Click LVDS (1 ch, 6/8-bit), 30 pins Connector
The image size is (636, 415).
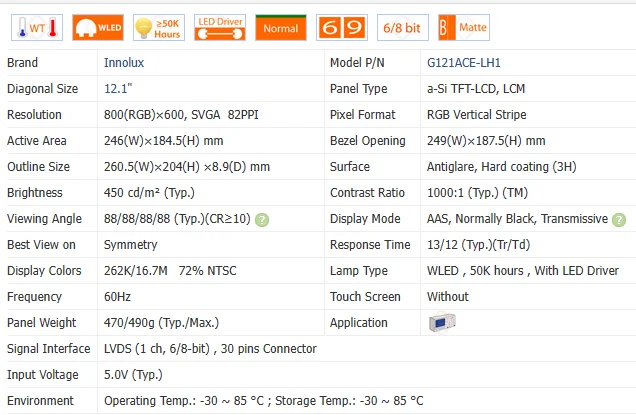pyautogui.click(x=210, y=349)
